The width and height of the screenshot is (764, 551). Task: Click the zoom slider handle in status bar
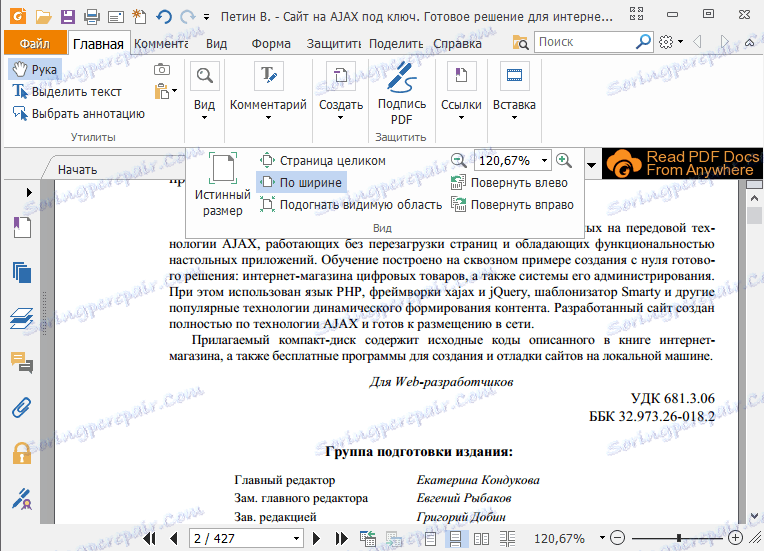(x=679, y=538)
